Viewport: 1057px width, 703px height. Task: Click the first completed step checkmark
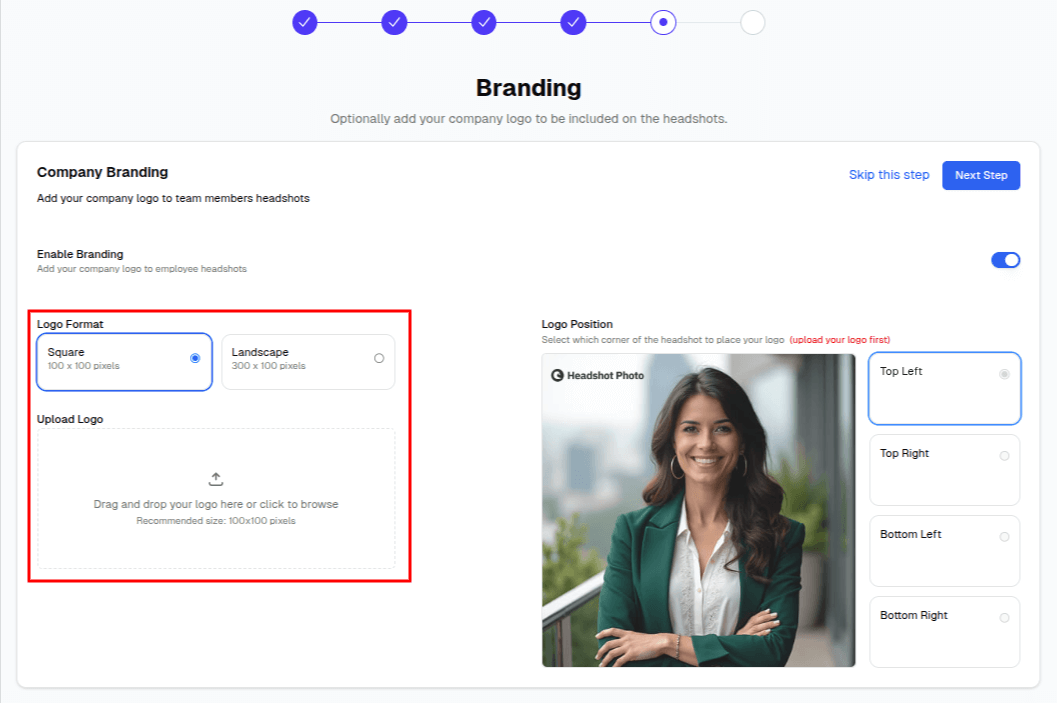pos(305,22)
